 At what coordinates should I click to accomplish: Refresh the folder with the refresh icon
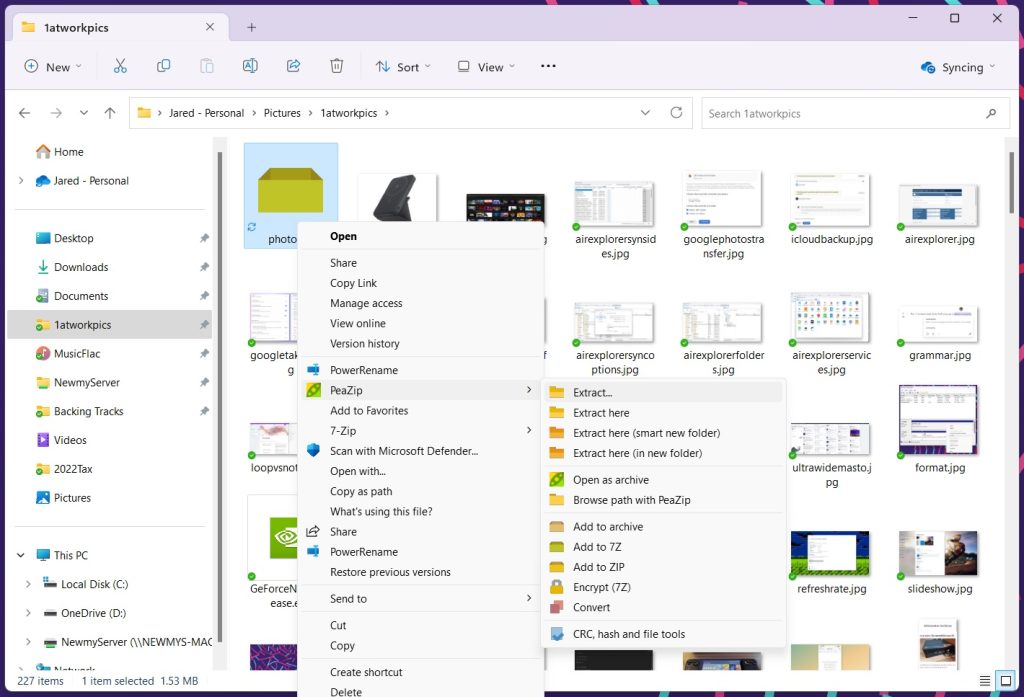point(676,113)
